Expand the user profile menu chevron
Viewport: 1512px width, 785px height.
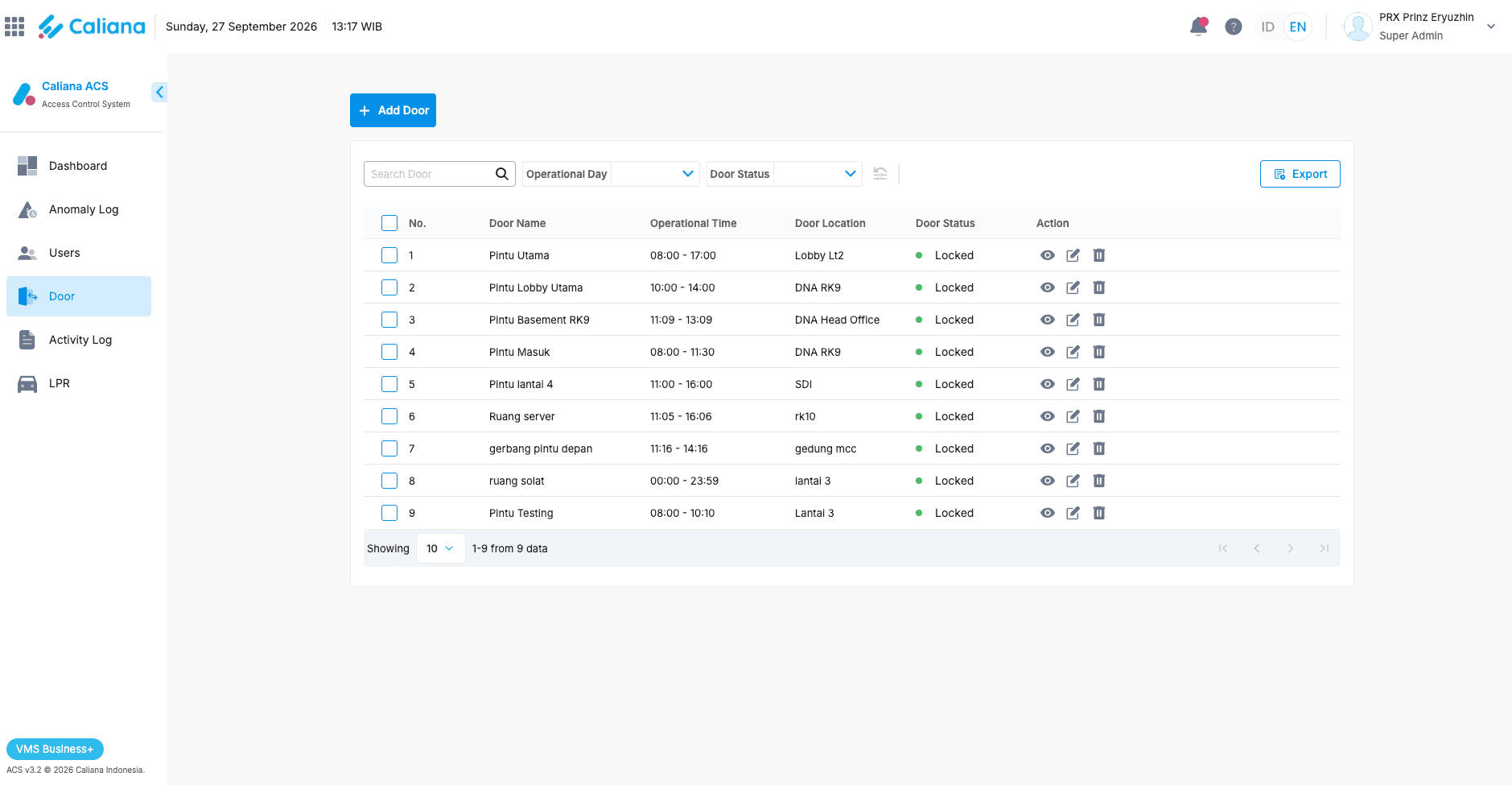[x=1491, y=27]
